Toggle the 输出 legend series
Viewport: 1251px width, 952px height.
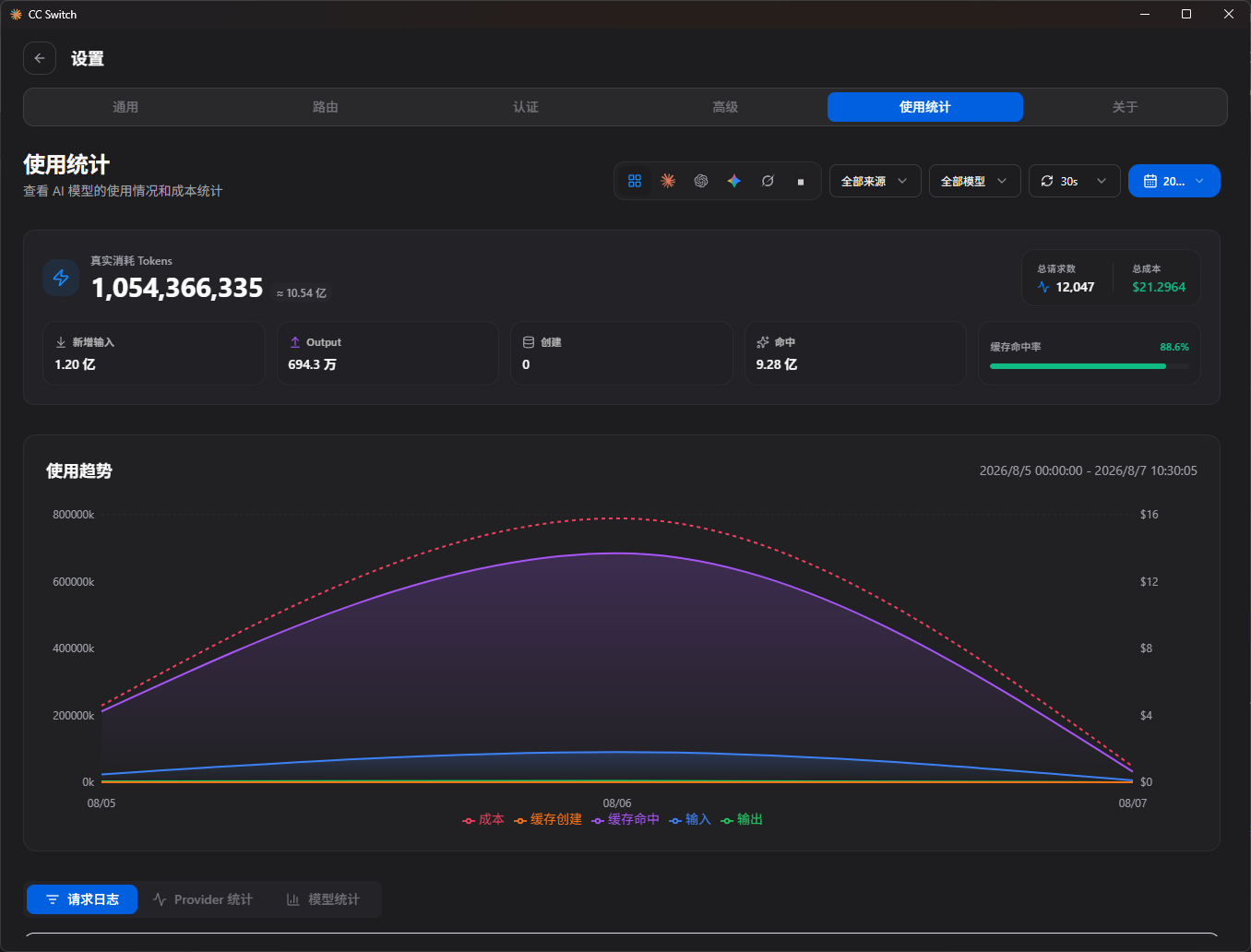(x=742, y=819)
